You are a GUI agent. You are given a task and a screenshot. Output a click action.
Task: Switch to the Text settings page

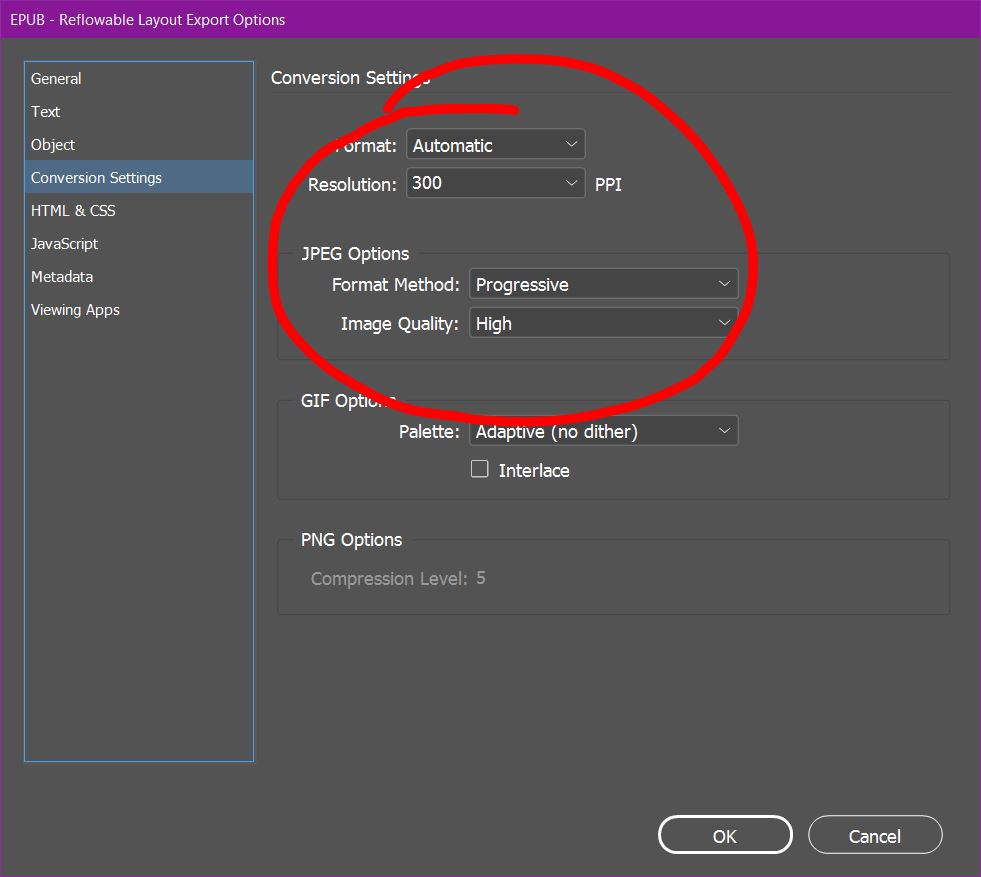click(x=45, y=111)
